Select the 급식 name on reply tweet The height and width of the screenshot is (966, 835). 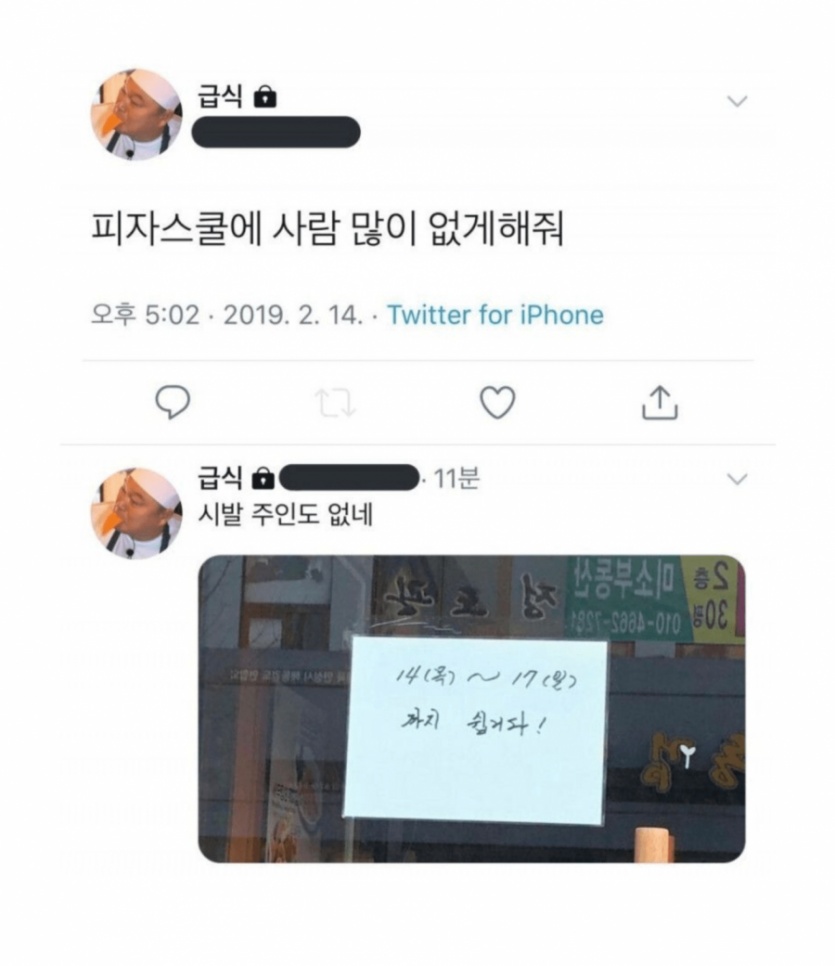coord(220,477)
